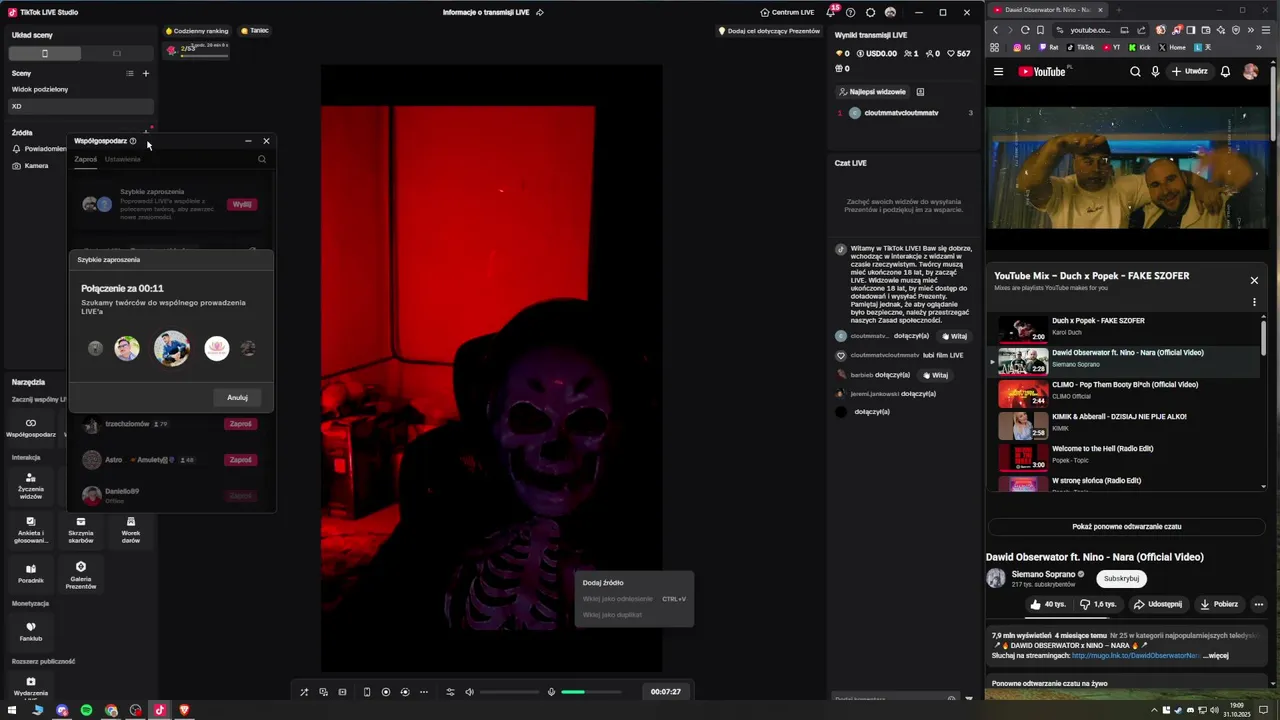Open Poradnik tool
This screenshot has width=1280, height=720.
[x=31, y=574]
